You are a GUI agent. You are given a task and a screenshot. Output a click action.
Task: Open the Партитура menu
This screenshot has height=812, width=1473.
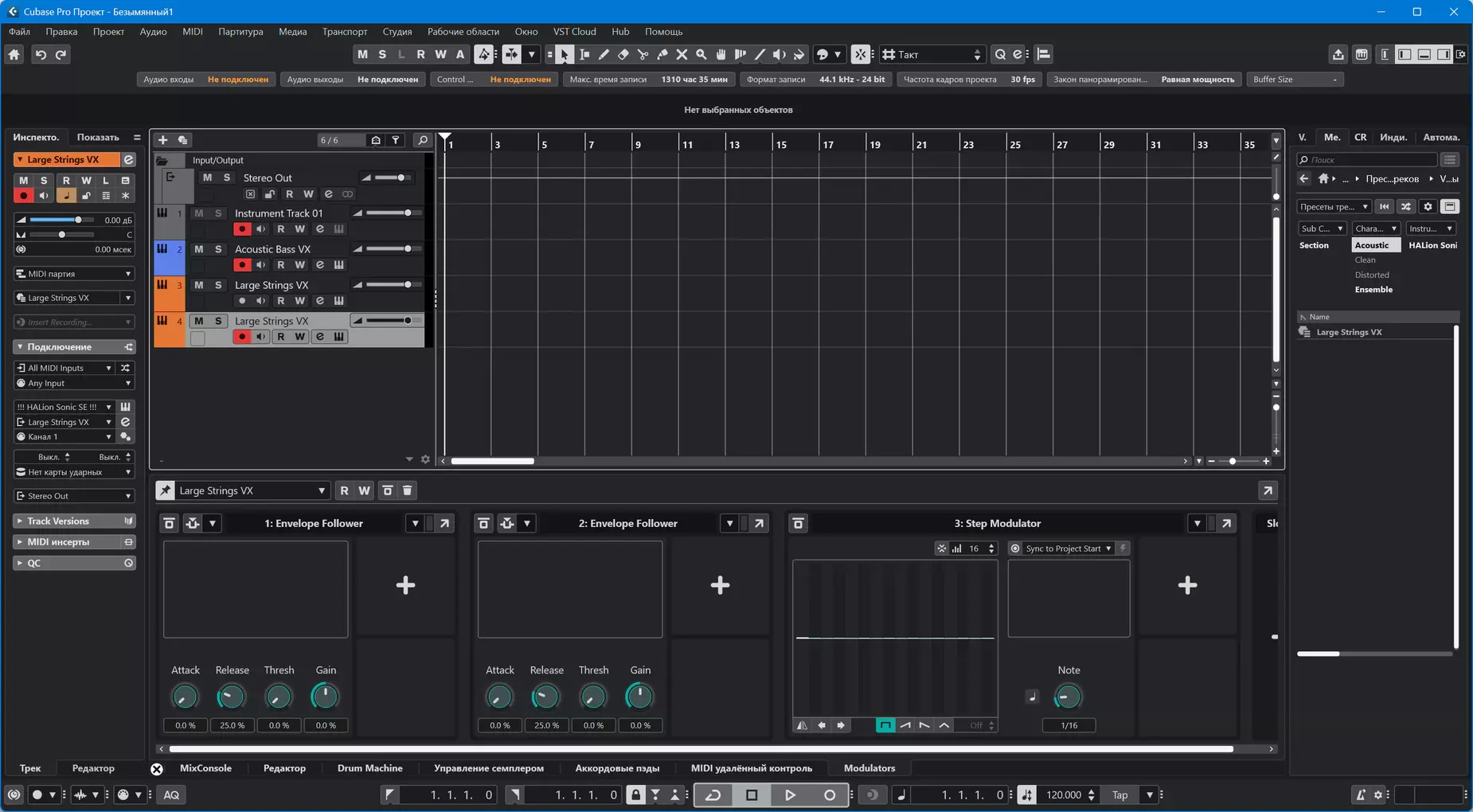(240, 32)
